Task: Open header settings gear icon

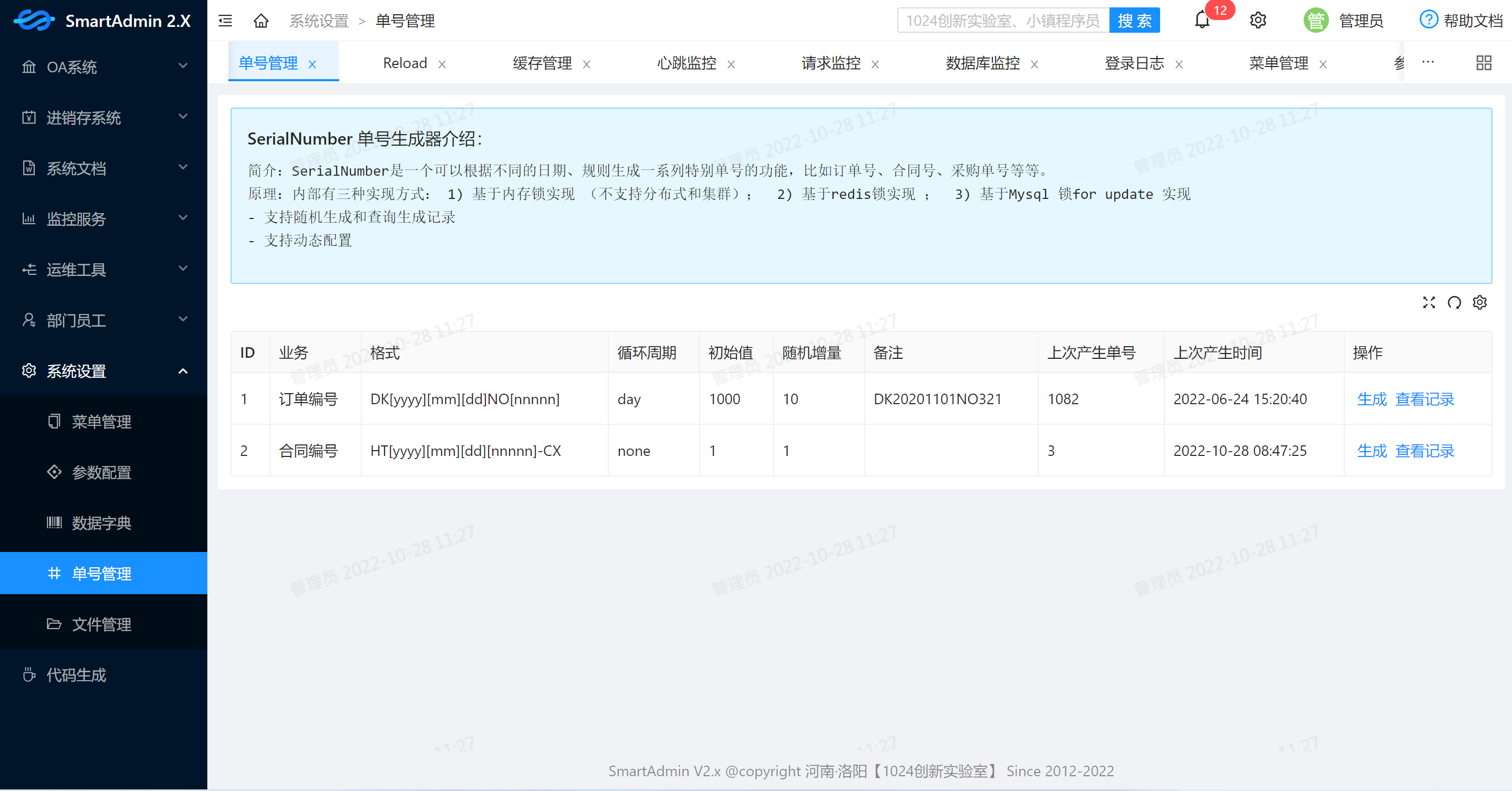Action: [1258, 21]
